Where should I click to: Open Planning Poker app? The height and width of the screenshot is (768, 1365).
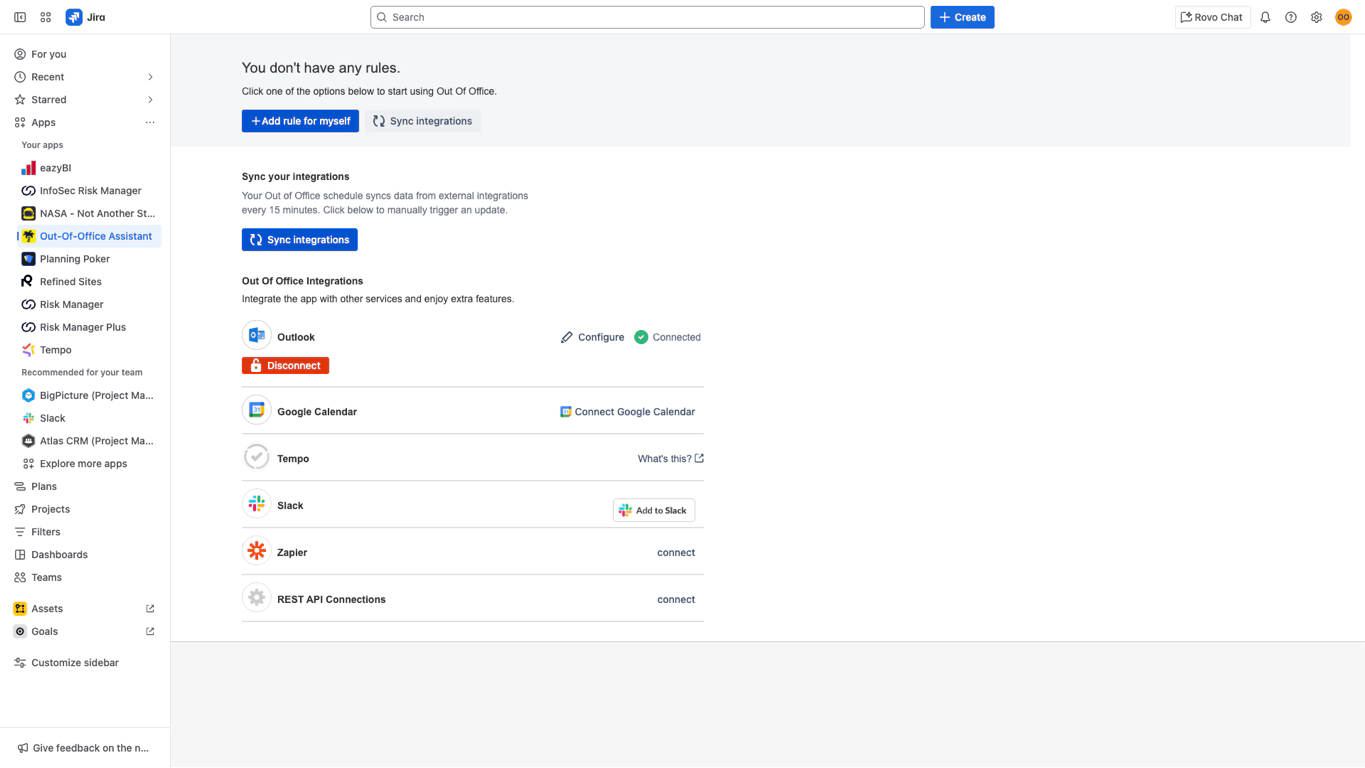coord(74,259)
